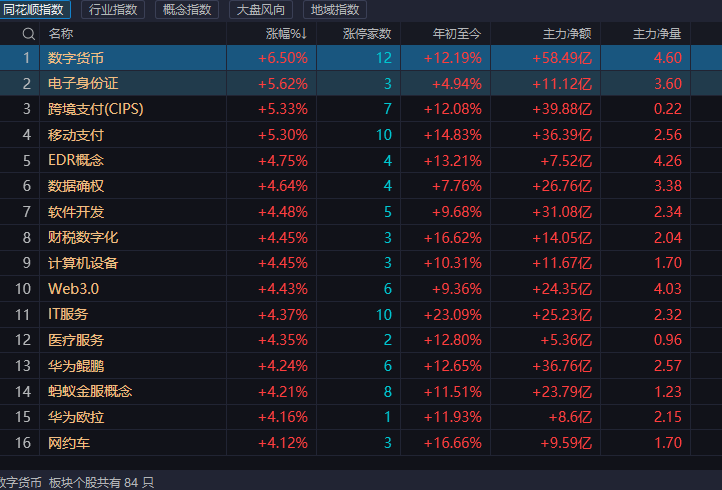Image resolution: width=722 pixels, height=490 pixels.
Task: Click 主力净量 column header
Action: (657, 34)
